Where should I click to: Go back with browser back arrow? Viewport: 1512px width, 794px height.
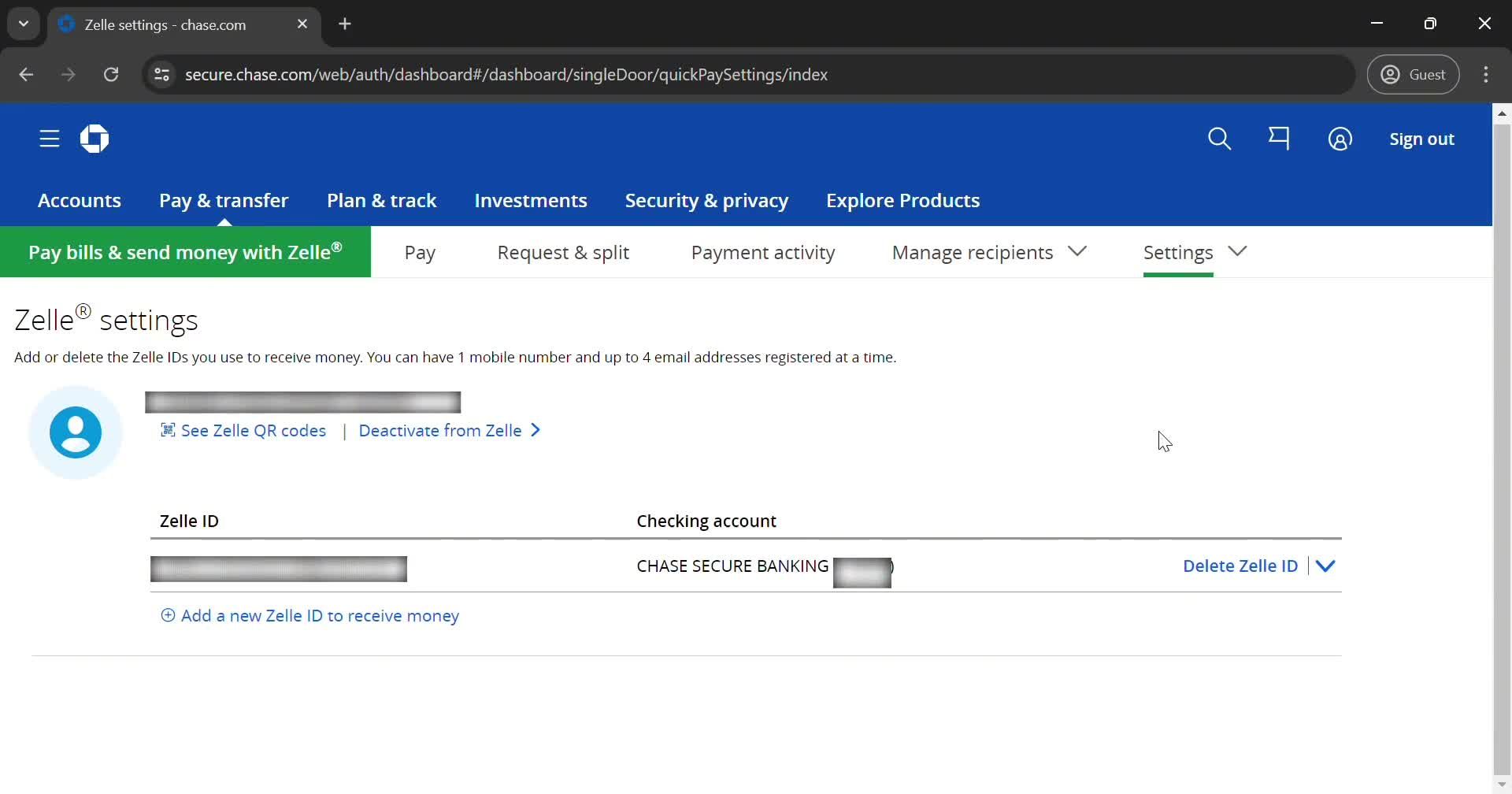click(x=26, y=75)
